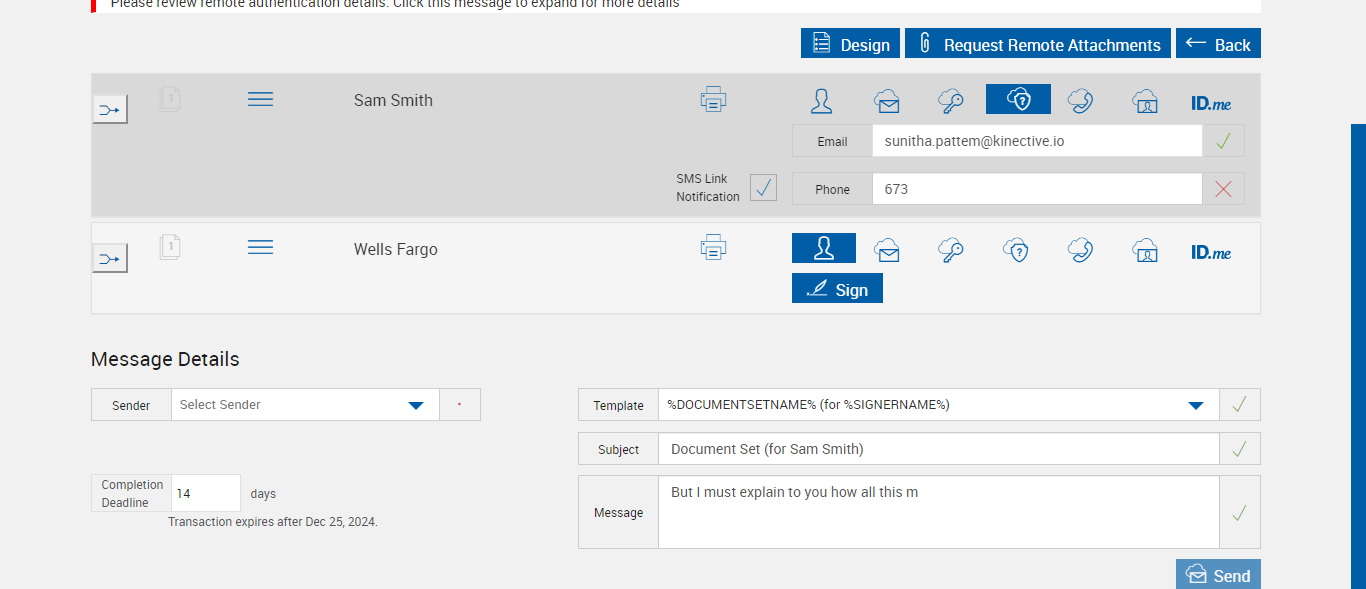The width and height of the screenshot is (1366, 589).
Task: Click Request Remote Attachments button
Action: 1037,44
